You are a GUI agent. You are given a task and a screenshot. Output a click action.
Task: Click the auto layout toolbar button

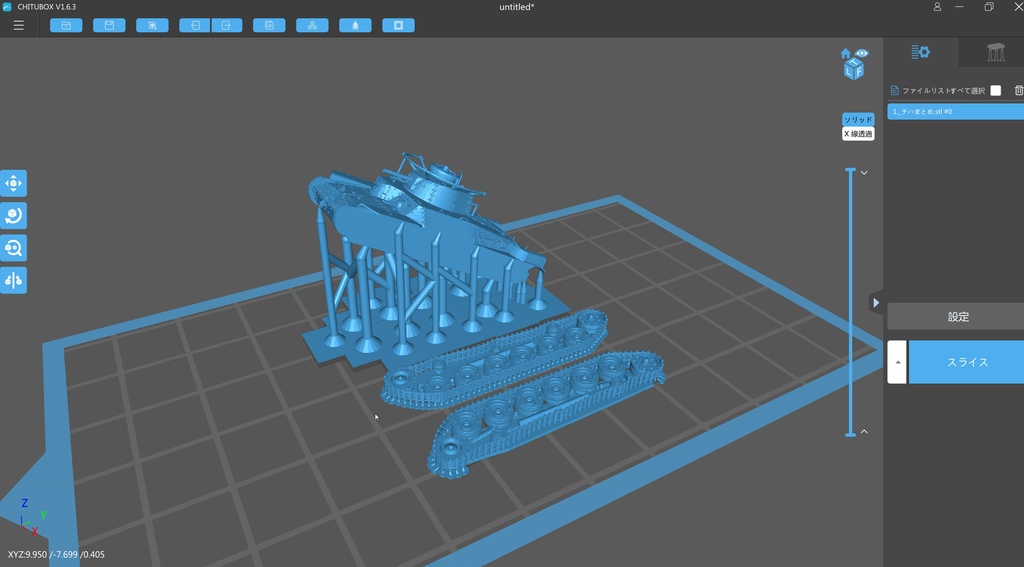pyautogui.click(x=312, y=25)
